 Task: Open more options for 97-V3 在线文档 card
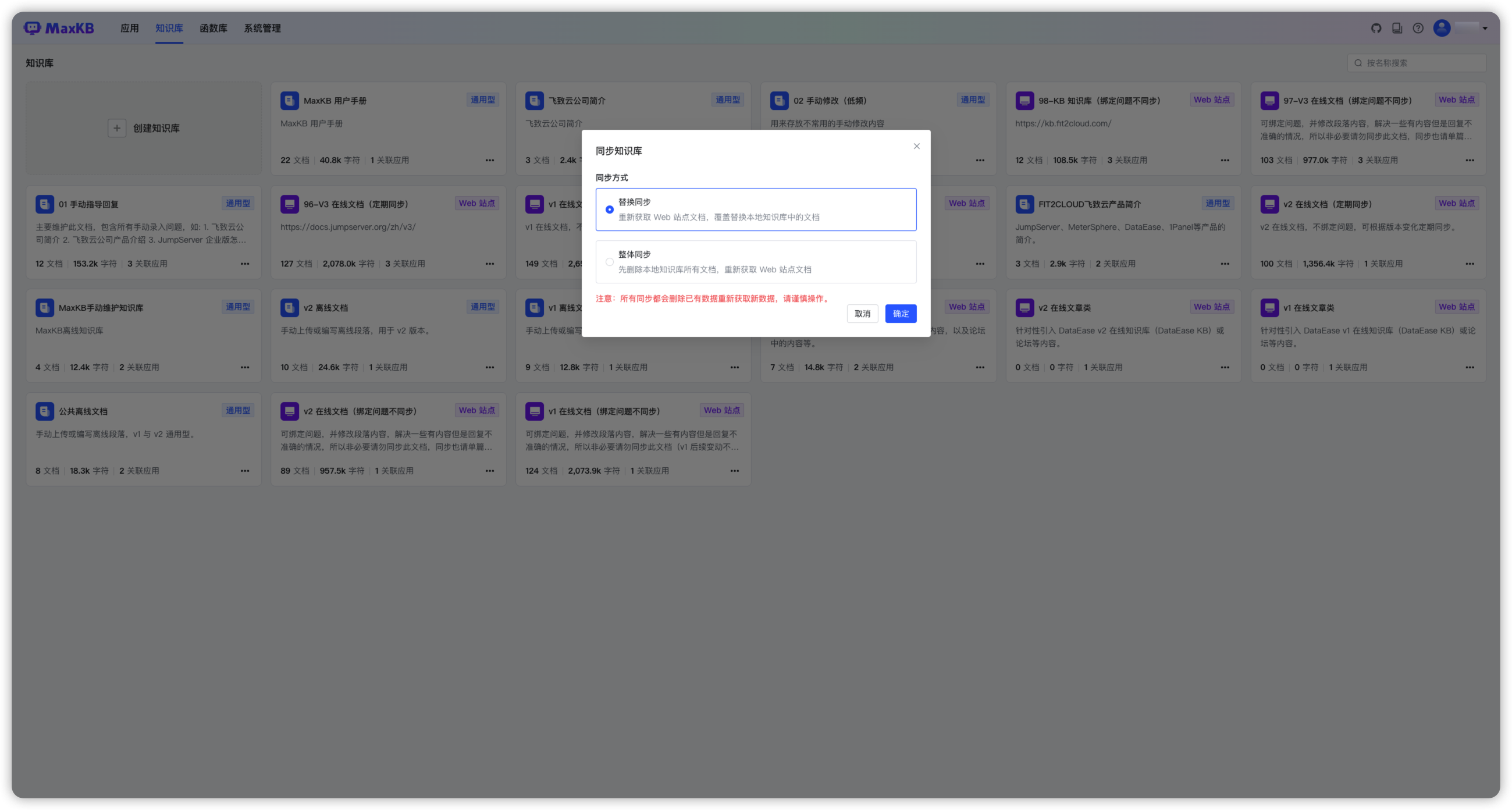[x=1469, y=160]
